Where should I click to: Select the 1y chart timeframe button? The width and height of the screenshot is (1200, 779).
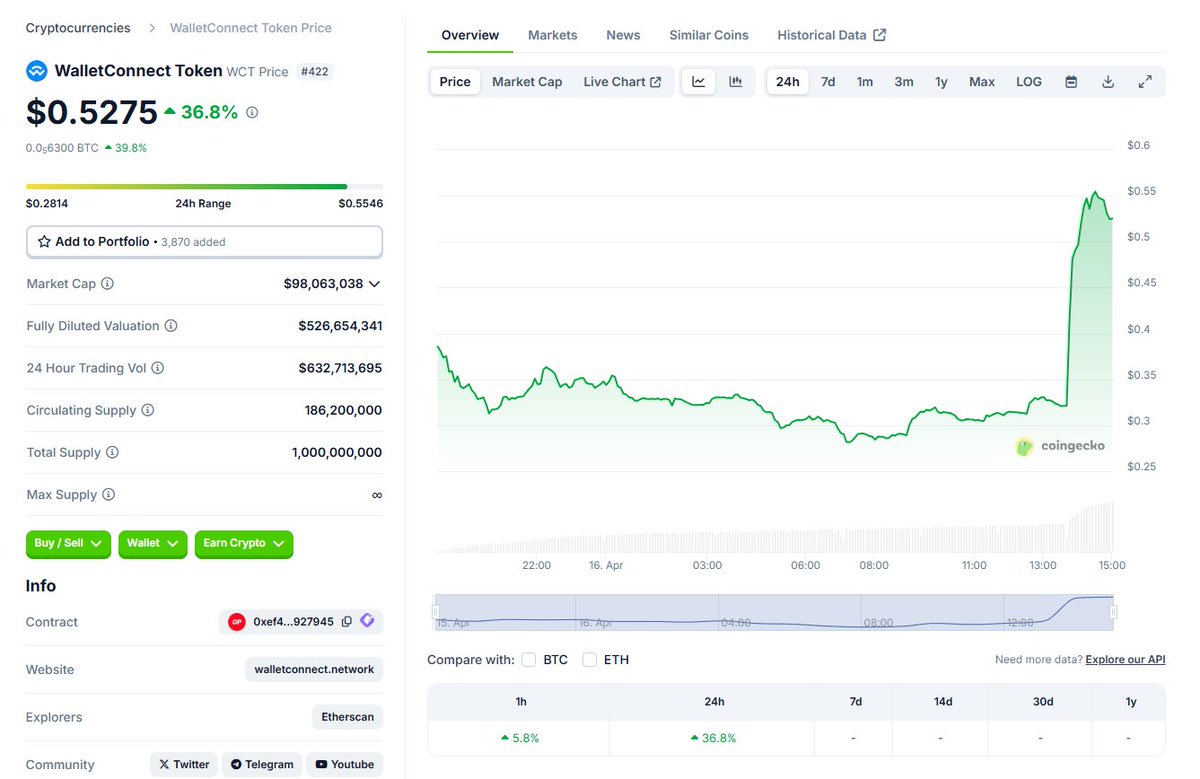941,82
